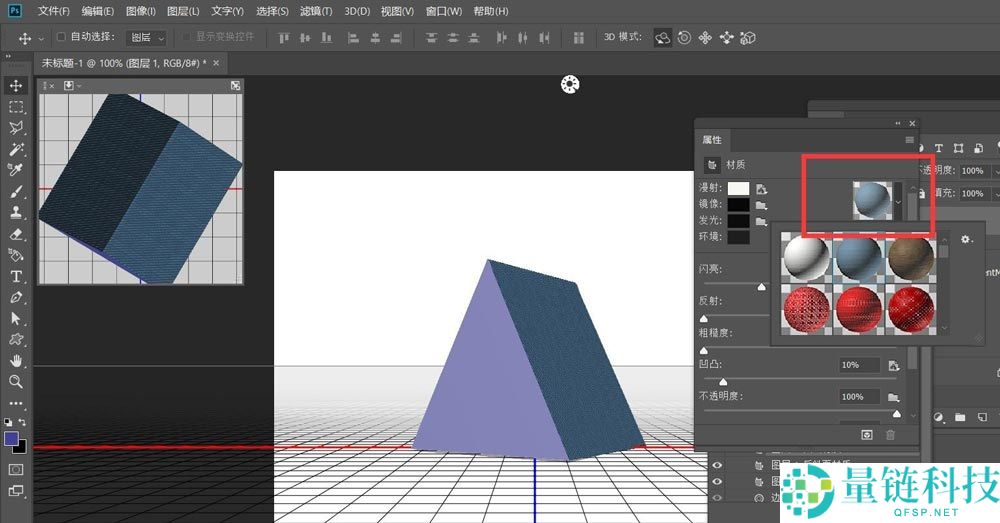This screenshot has height=523, width=1000.
Task: Choose the brown wood material sphere preset
Action: (x=910, y=257)
